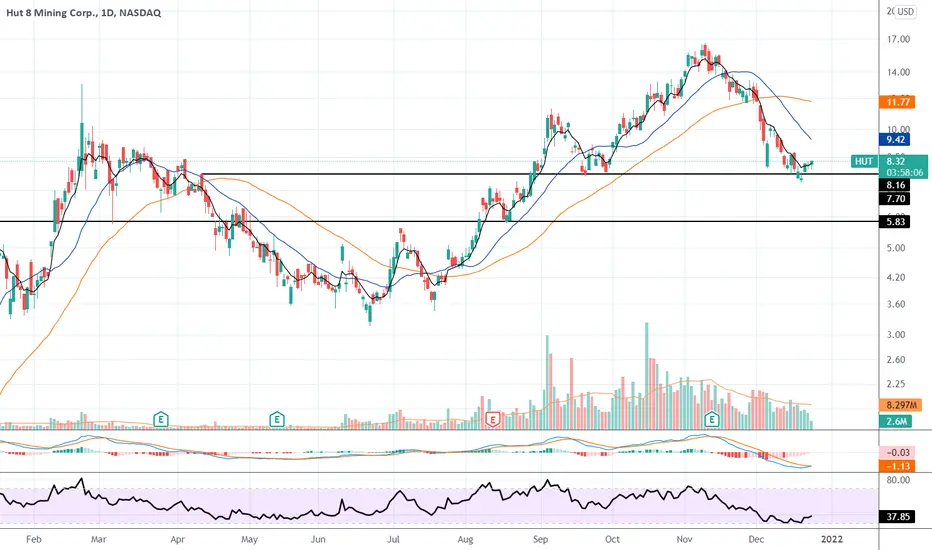The width and height of the screenshot is (932, 550).
Task: Click the 2.60 price axis label
Action: (x=896, y=359)
